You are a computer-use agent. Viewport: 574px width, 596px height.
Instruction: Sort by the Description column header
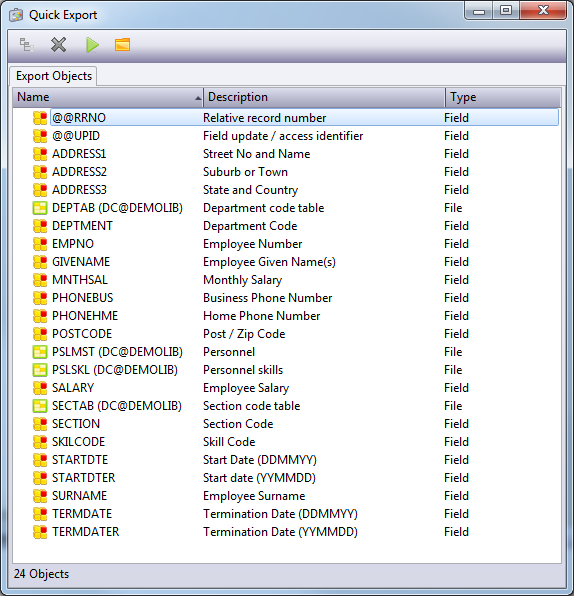(x=324, y=97)
